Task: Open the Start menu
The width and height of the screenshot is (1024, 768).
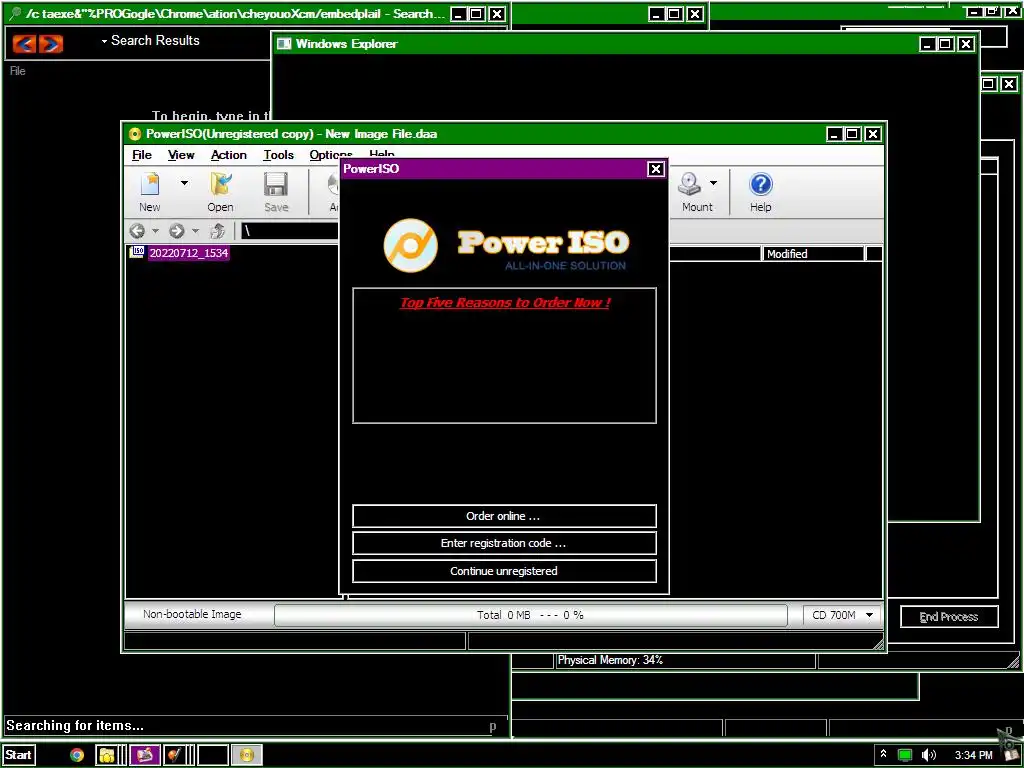Action: 19,755
